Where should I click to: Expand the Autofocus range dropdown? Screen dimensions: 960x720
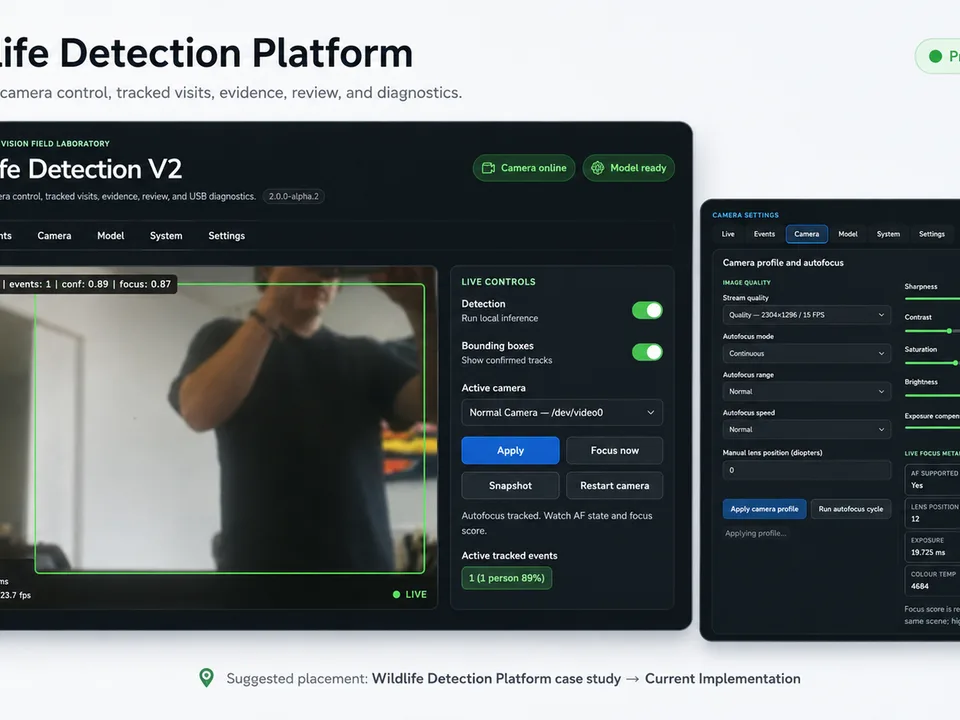click(x=806, y=391)
